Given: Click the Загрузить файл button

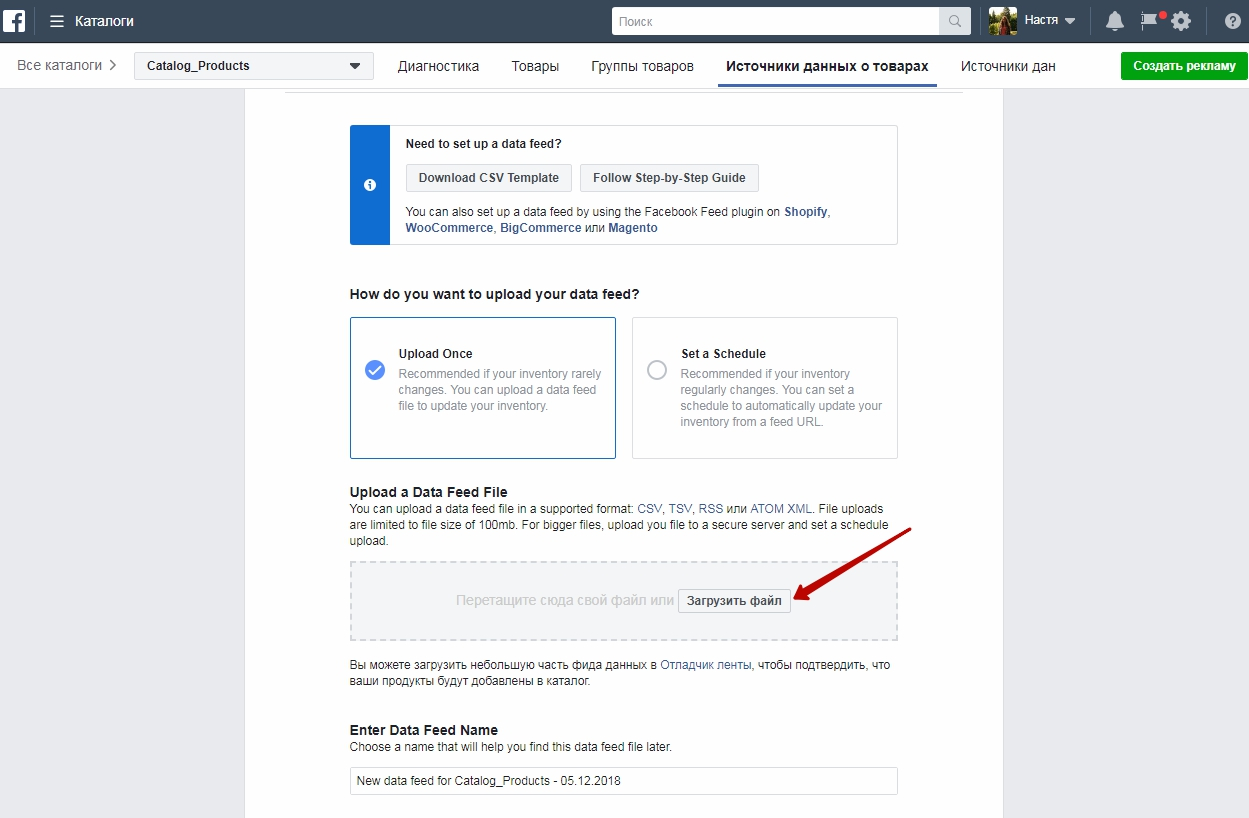Looking at the screenshot, I should click(734, 601).
